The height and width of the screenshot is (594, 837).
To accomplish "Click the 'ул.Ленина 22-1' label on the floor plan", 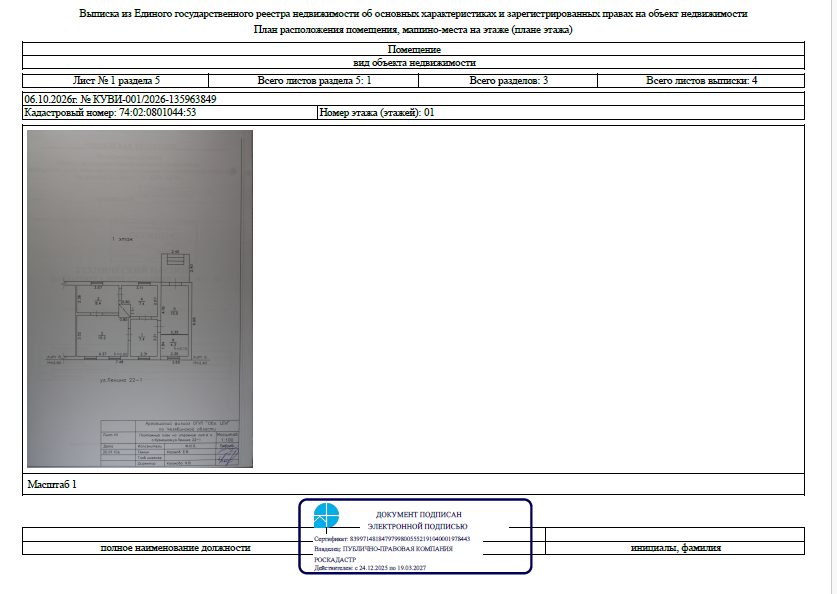I will [121, 381].
